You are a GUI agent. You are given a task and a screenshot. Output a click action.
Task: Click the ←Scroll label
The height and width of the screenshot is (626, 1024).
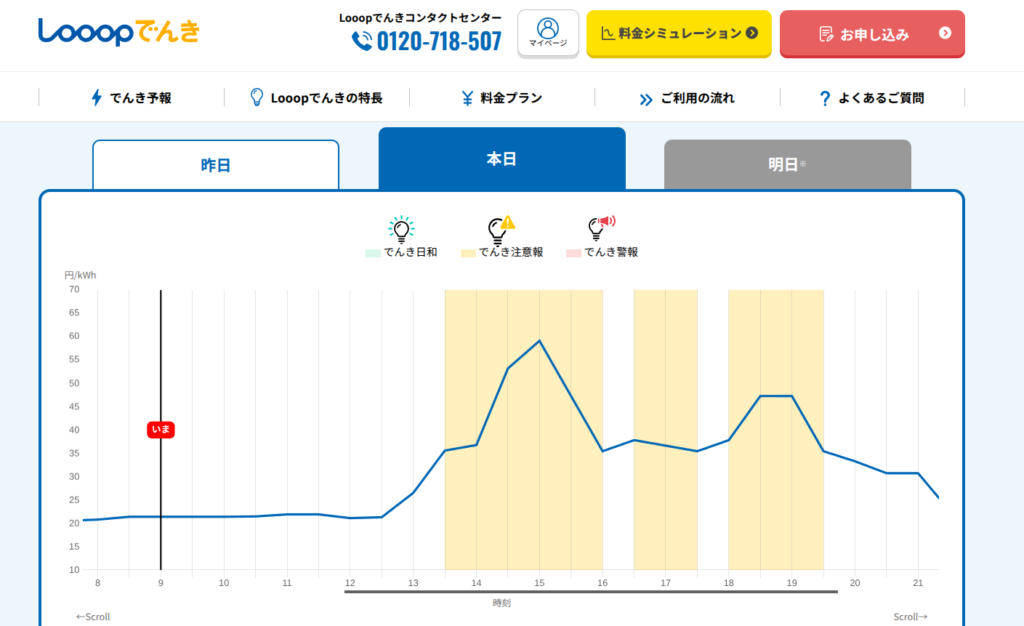tap(93, 617)
